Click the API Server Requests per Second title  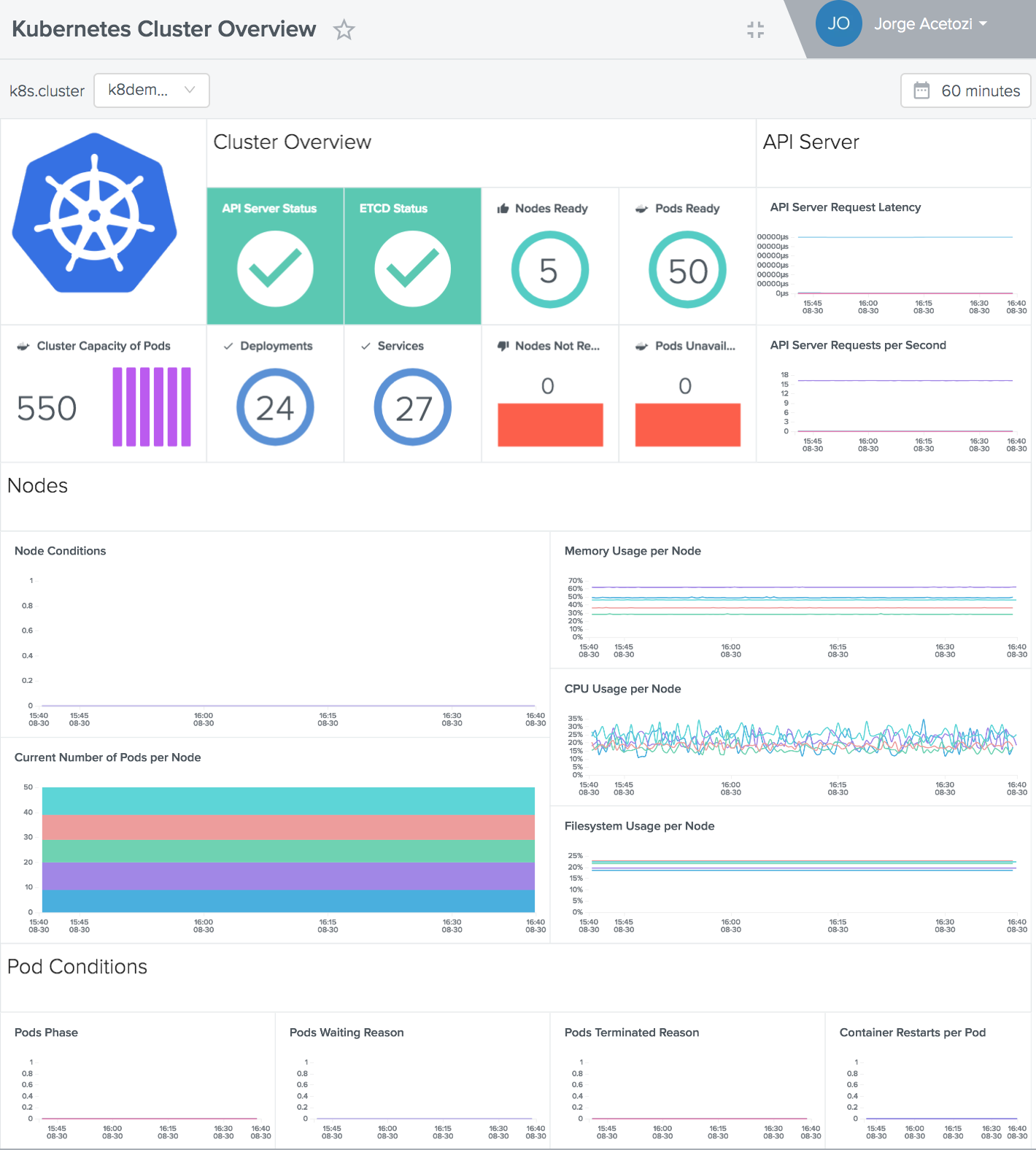[858, 345]
